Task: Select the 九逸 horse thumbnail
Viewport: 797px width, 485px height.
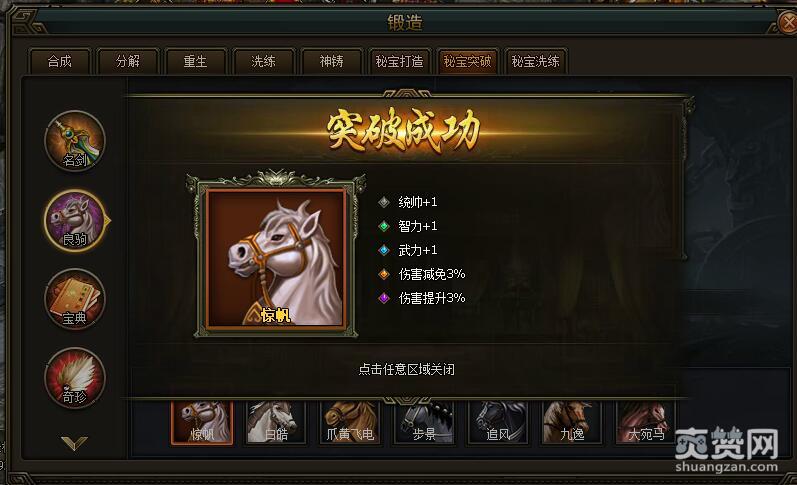Action: coord(572,423)
